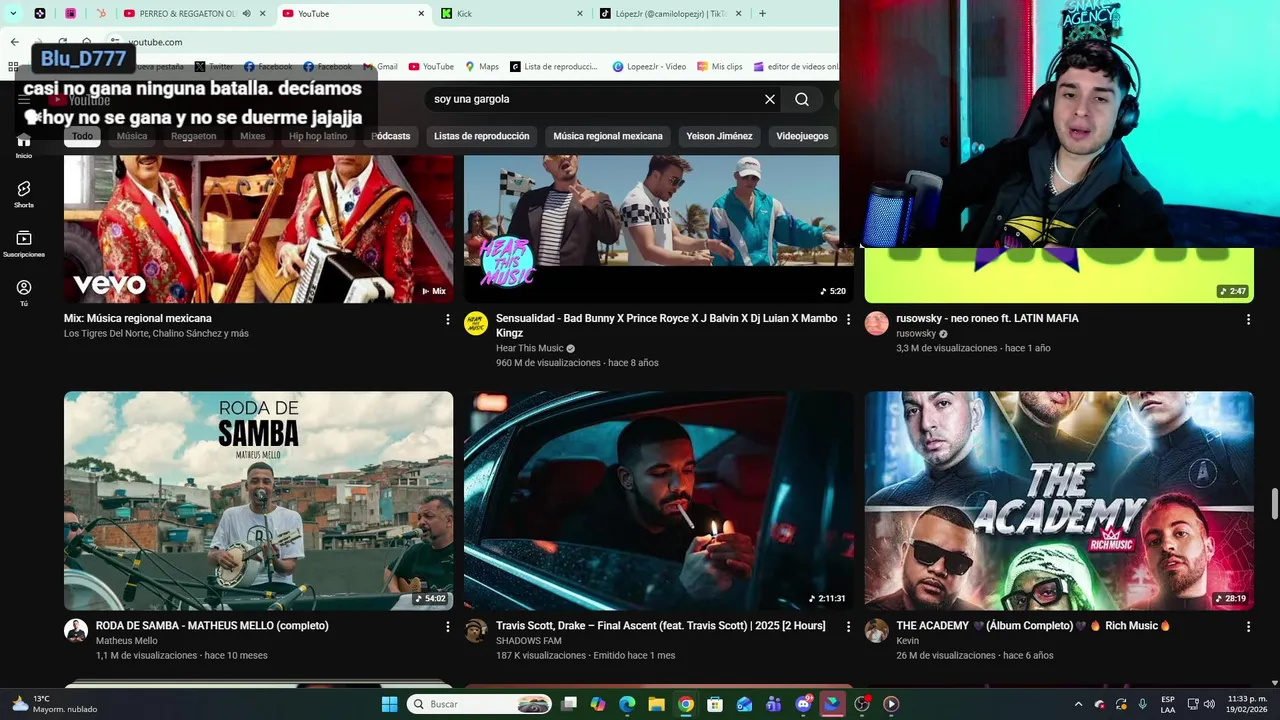The image size is (1280, 720).
Task: Open Gmail bookmark
Action: (380, 67)
